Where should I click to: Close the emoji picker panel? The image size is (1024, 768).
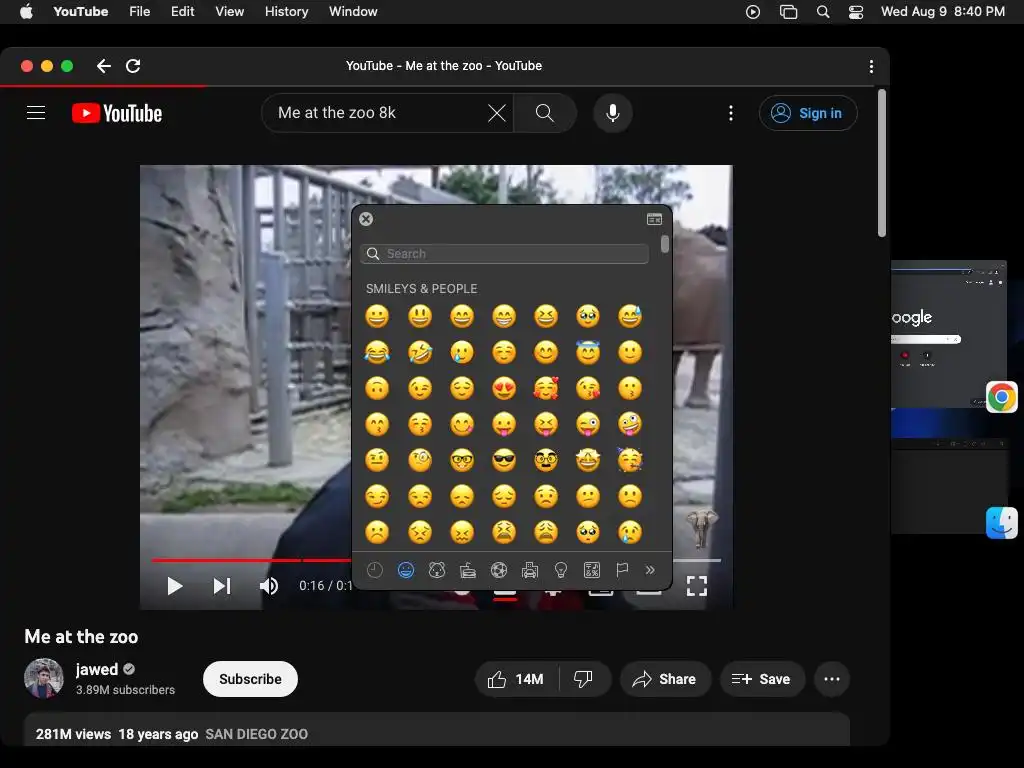click(366, 219)
